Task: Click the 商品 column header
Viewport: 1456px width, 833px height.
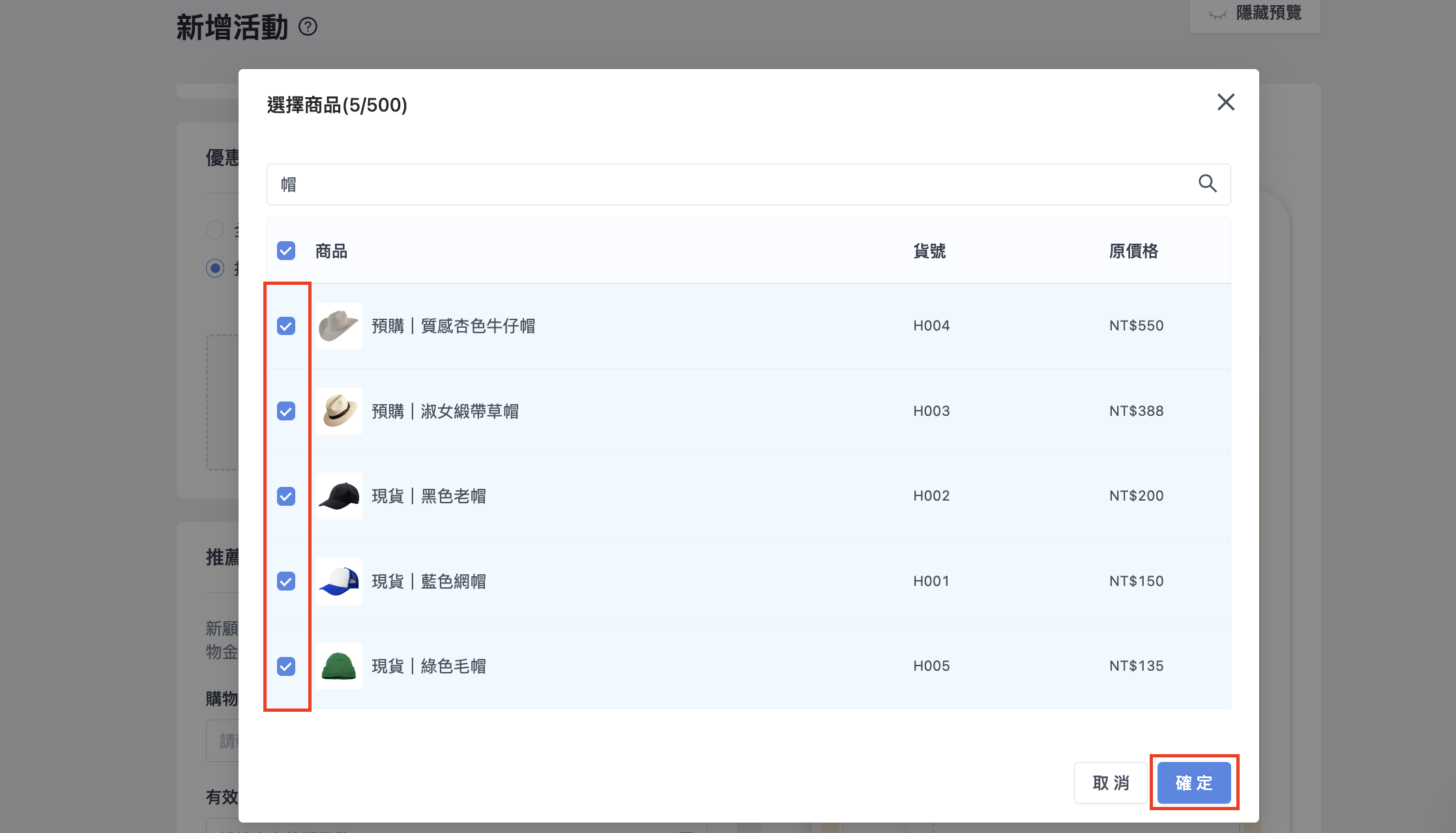Action: [331, 251]
